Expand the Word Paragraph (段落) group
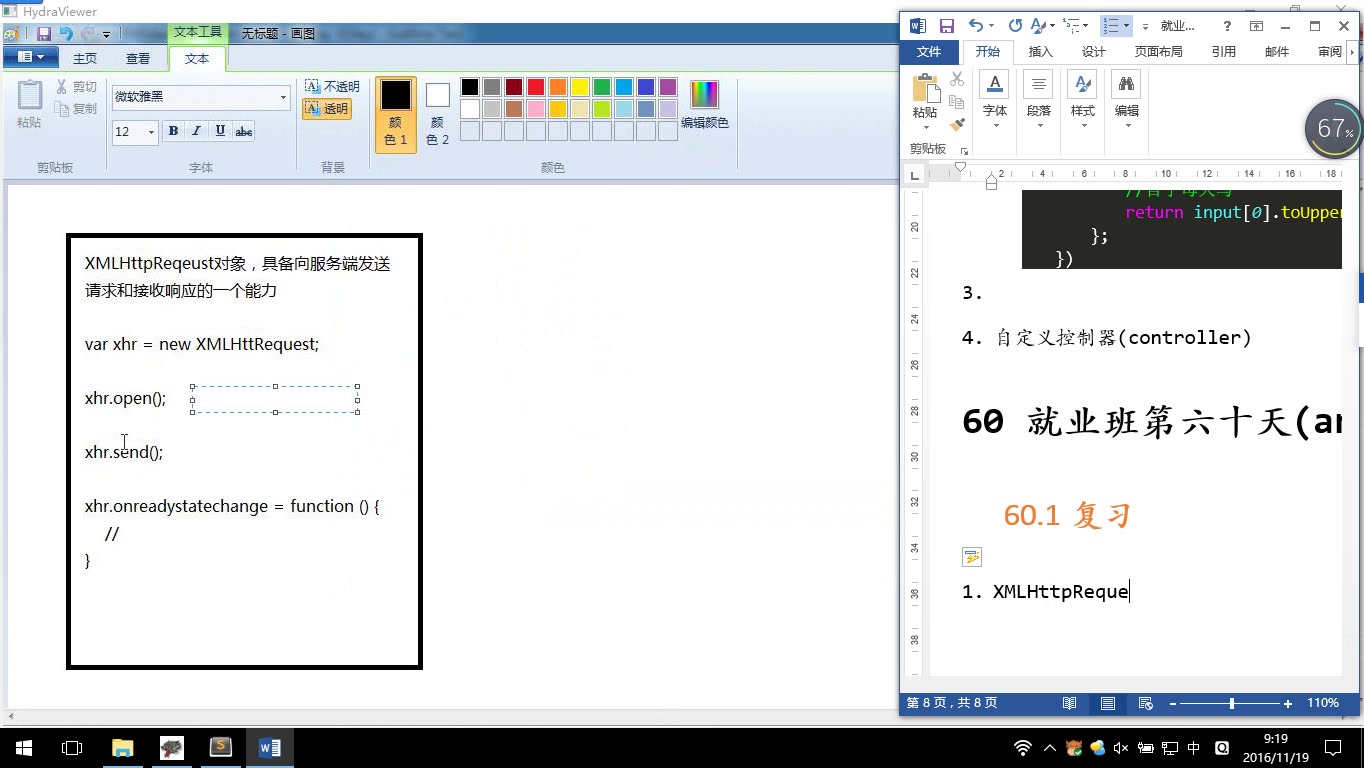The width and height of the screenshot is (1364, 768). [x=1039, y=100]
